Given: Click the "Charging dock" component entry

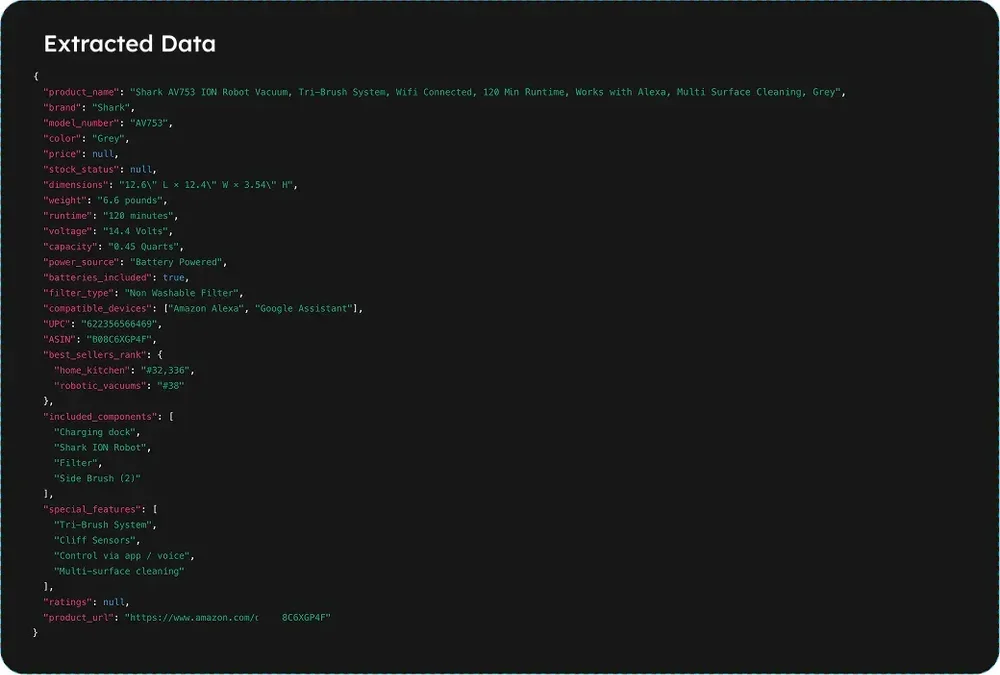Looking at the screenshot, I should tap(95, 432).
